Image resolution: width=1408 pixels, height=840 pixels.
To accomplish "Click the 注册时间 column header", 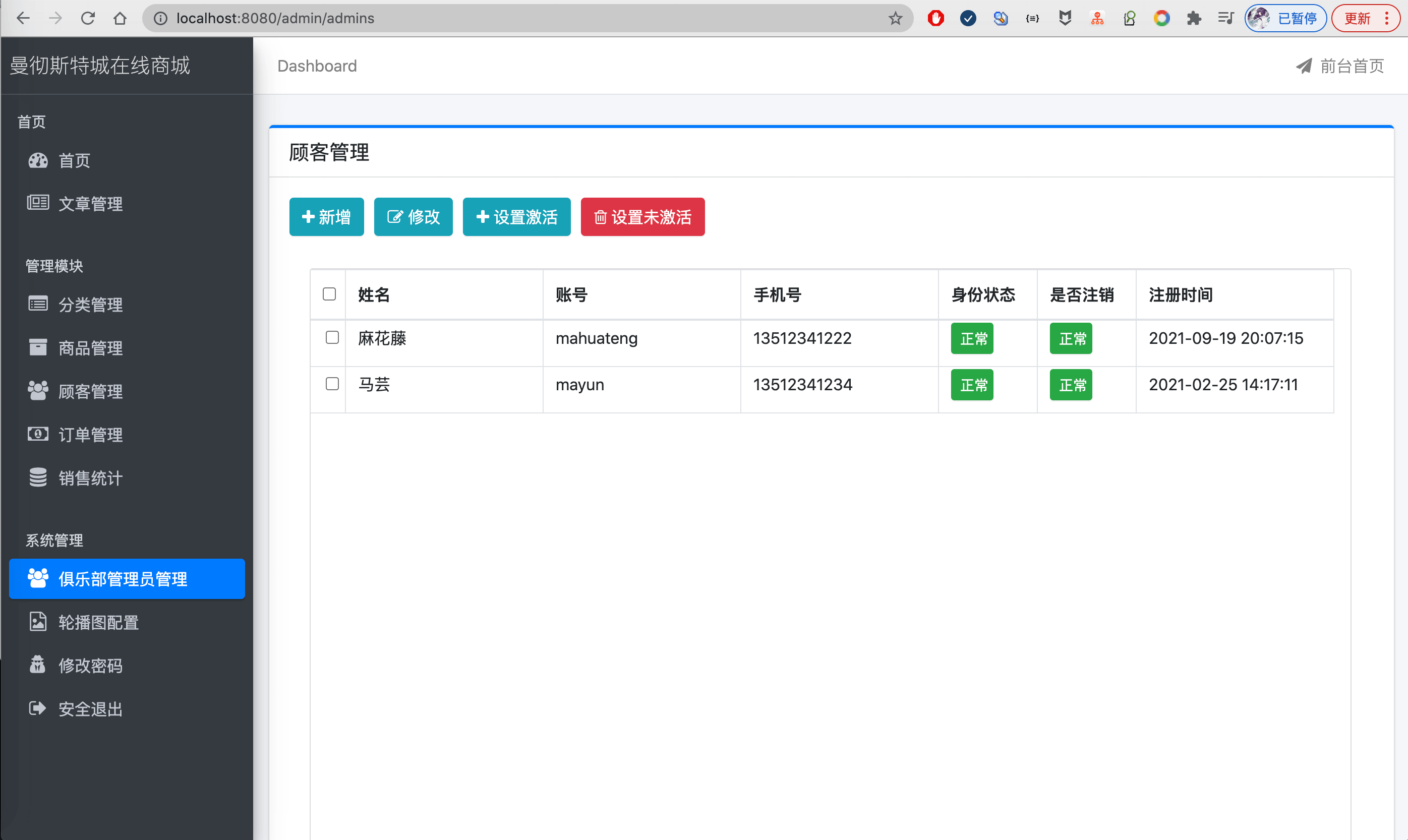I will (x=1181, y=295).
